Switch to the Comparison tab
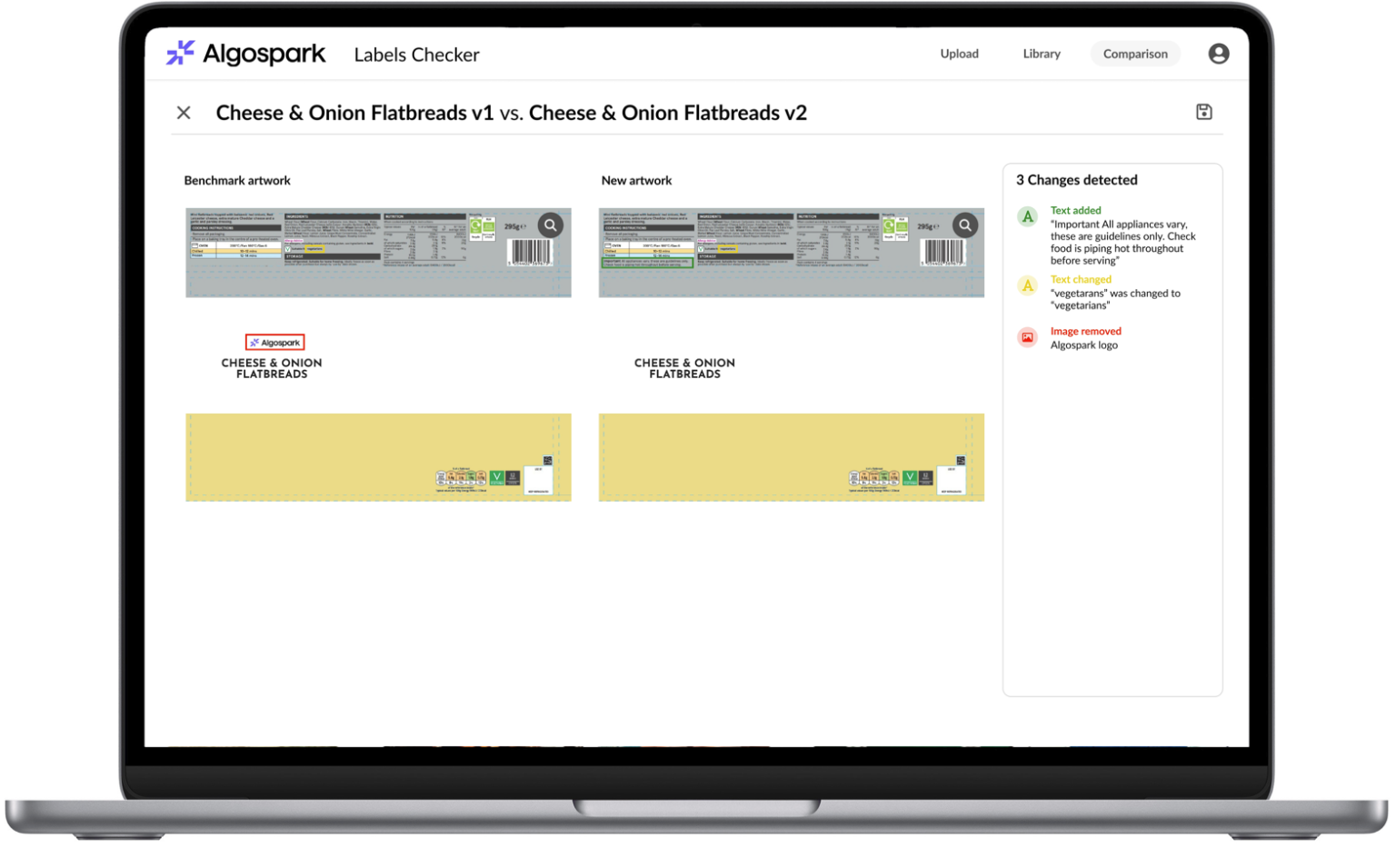Image resolution: width=1396 pixels, height=868 pixels. pos(1135,54)
